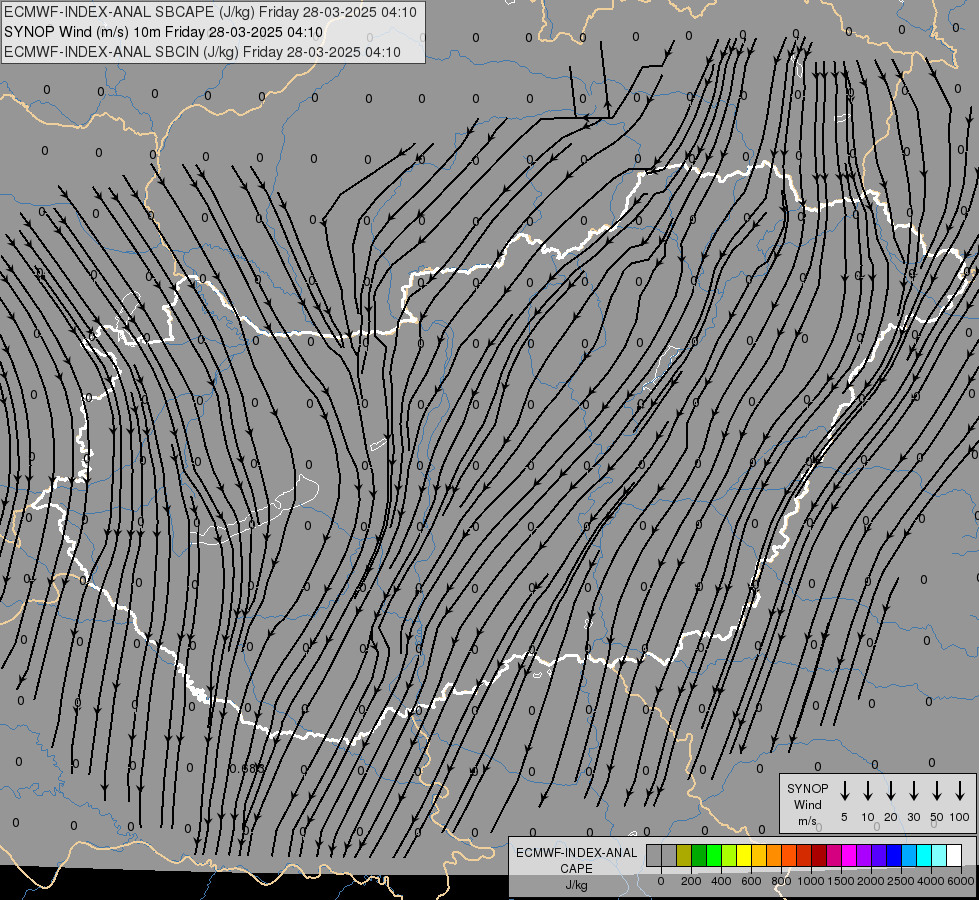Select the white CAPE swatch at 6000
This screenshot has width=979, height=900.
[x=953, y=855]
